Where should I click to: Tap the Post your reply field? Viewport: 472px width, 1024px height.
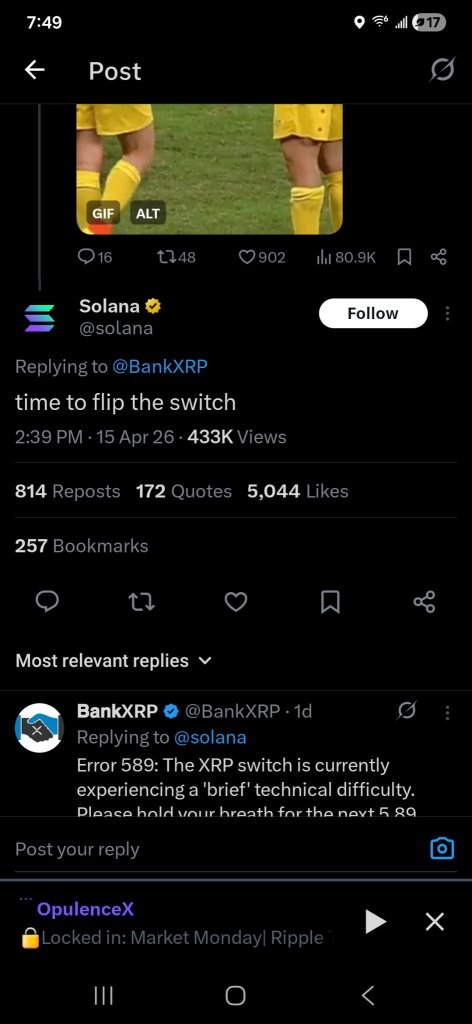coord(219,849)
